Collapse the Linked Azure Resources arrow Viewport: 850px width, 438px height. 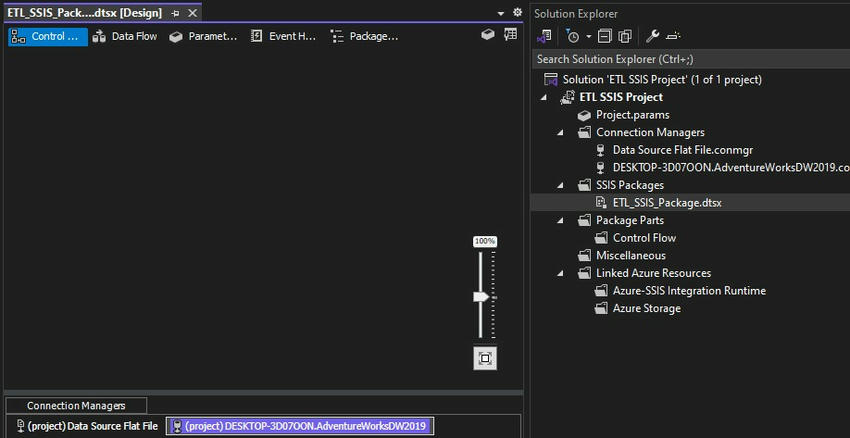coord(561,273)
